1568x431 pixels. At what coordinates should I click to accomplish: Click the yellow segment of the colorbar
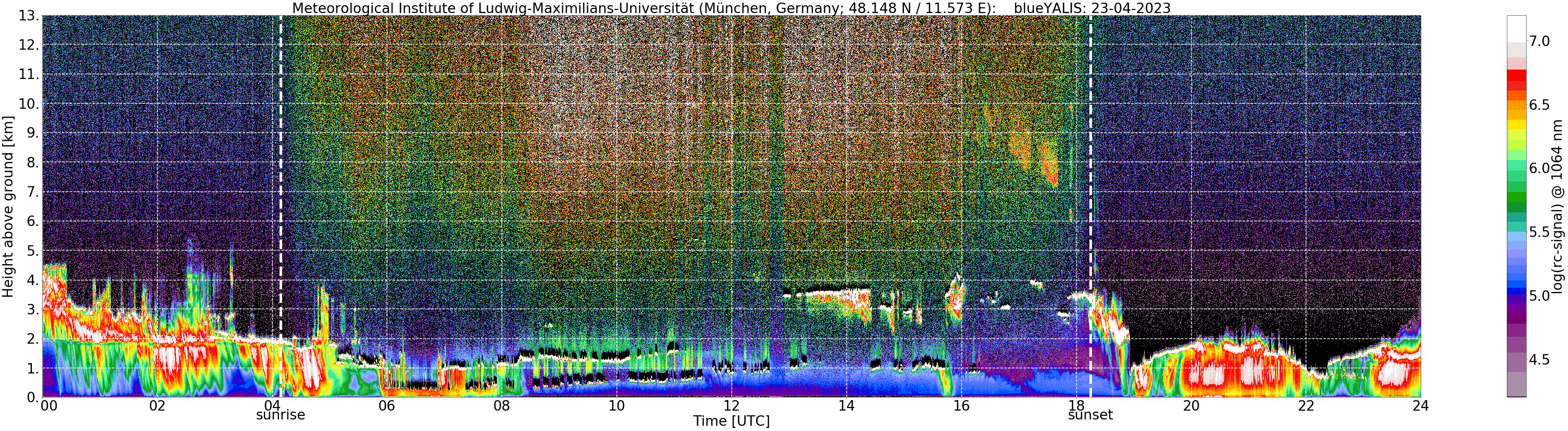click(x=1516, y=124)
